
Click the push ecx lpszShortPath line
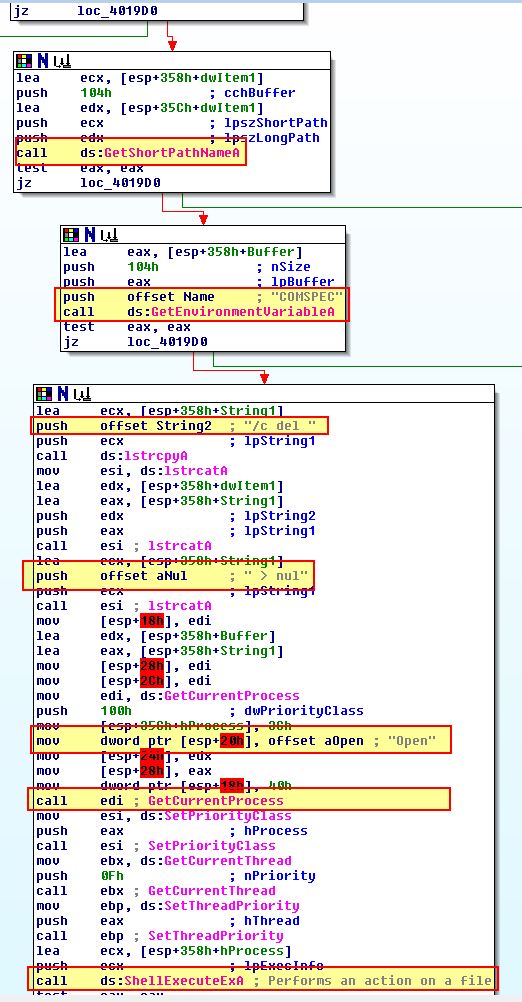click(172, 123)
